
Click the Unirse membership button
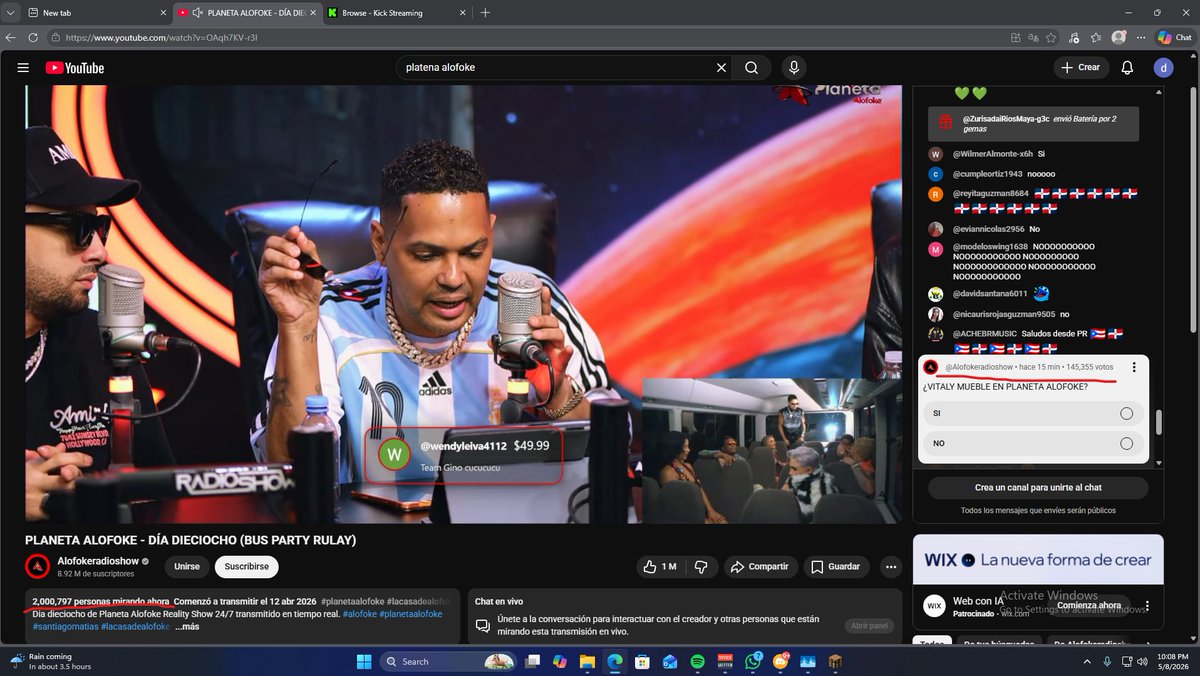(187, 566)
